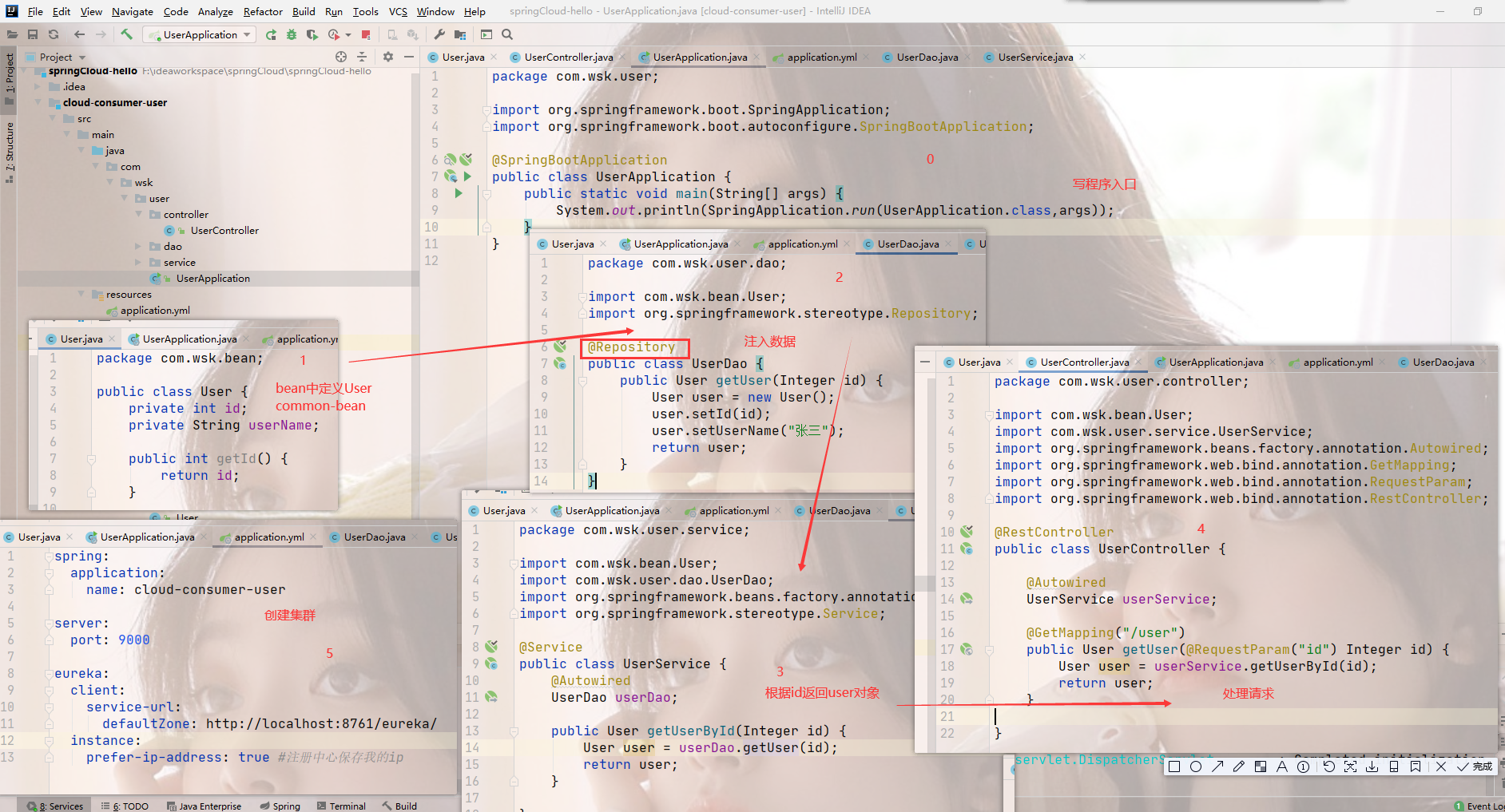Toggle the 6: TODO tool window

tap(125, 806)
